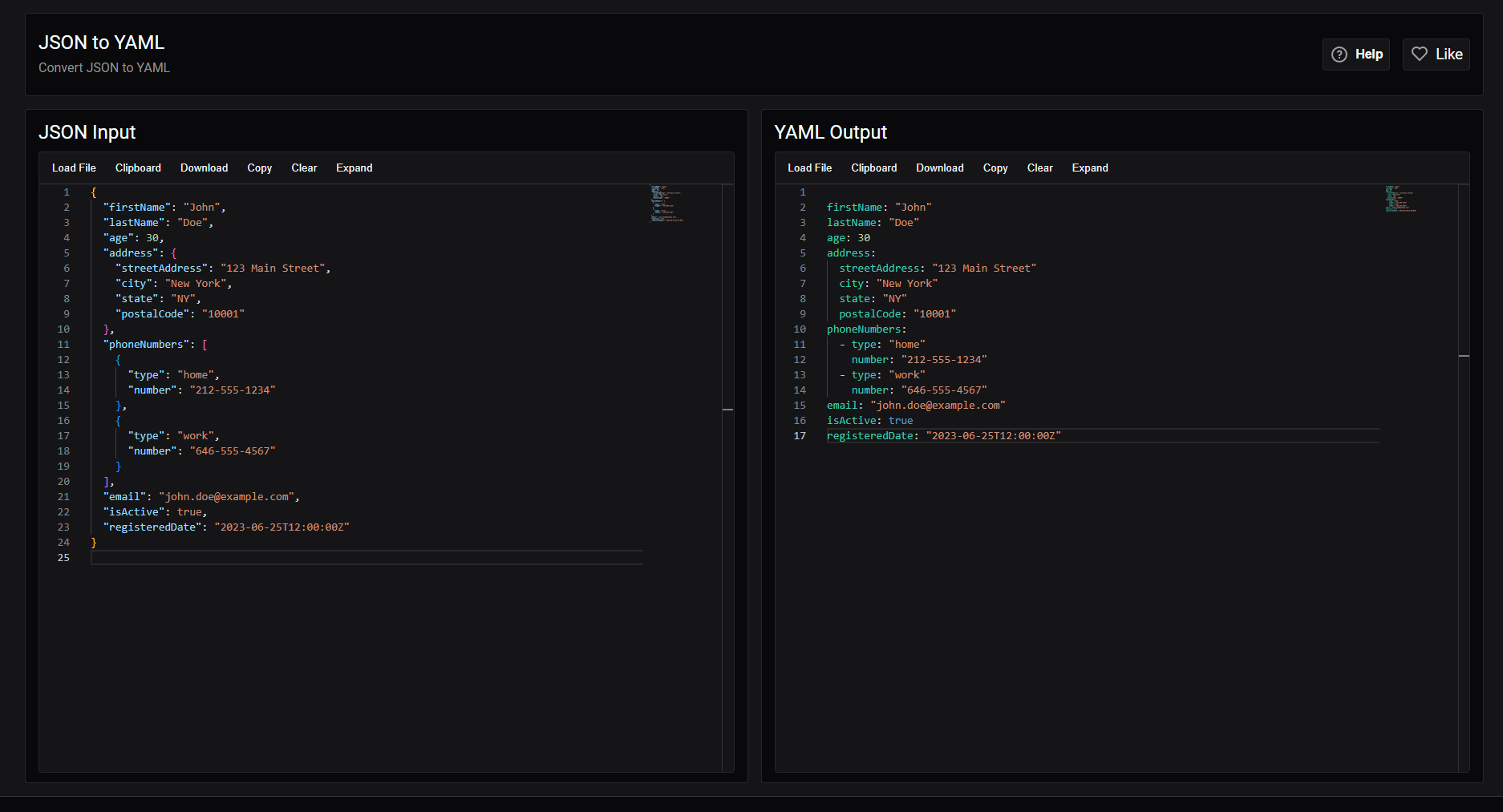Click the YAML Output vertical scrollbar
Image resolution: width=1503 pixels, height=812 pixels.
tap(1464, 478)
